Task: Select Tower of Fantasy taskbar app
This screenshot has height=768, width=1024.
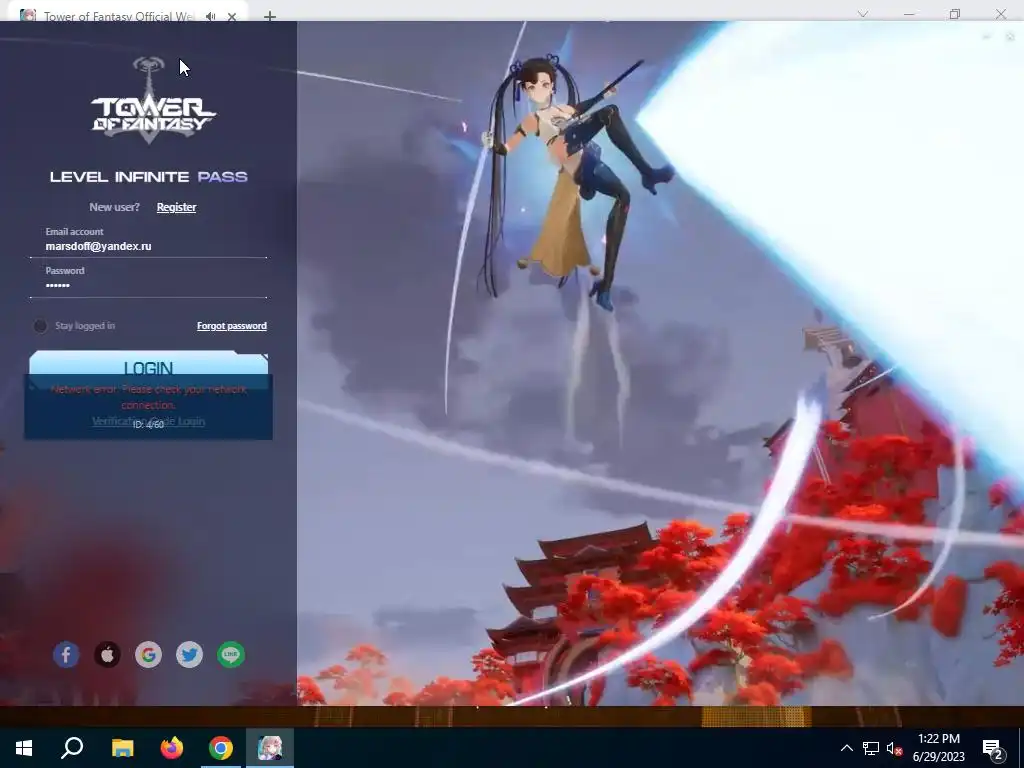Action: pyautogui.click(x=270, y=748)
